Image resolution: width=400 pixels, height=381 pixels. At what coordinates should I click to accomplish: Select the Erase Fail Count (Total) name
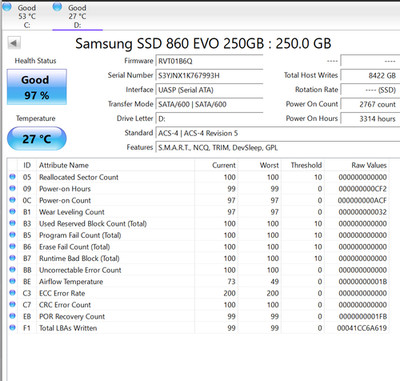click(x=74, y=247)
